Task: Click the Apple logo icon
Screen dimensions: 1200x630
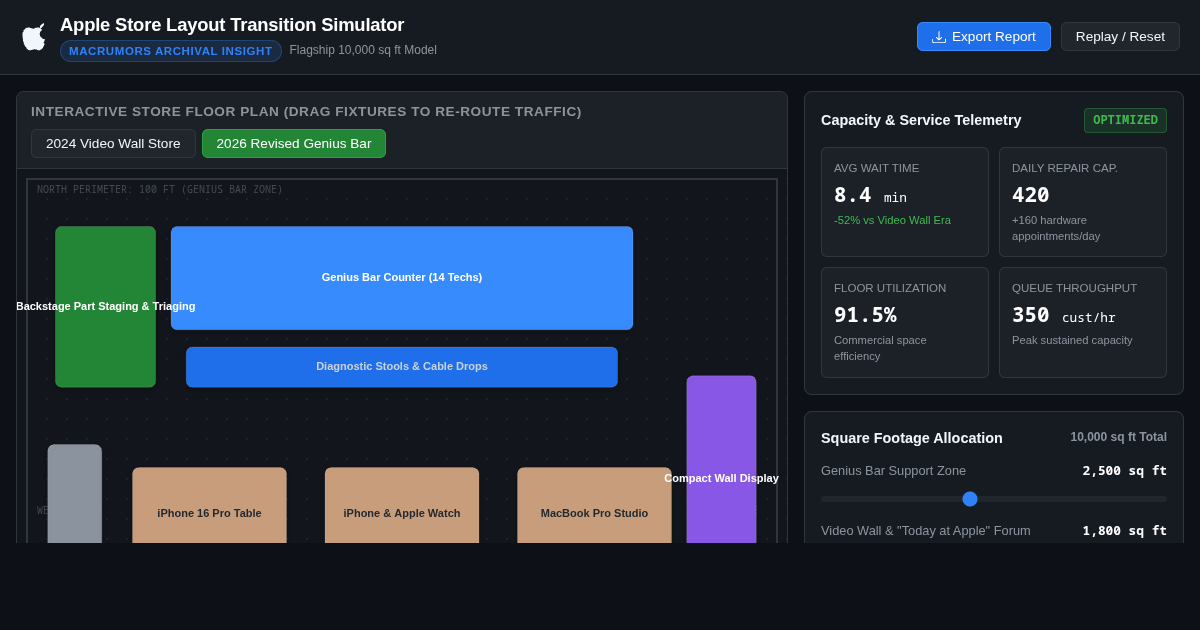Action: [33, 37]
